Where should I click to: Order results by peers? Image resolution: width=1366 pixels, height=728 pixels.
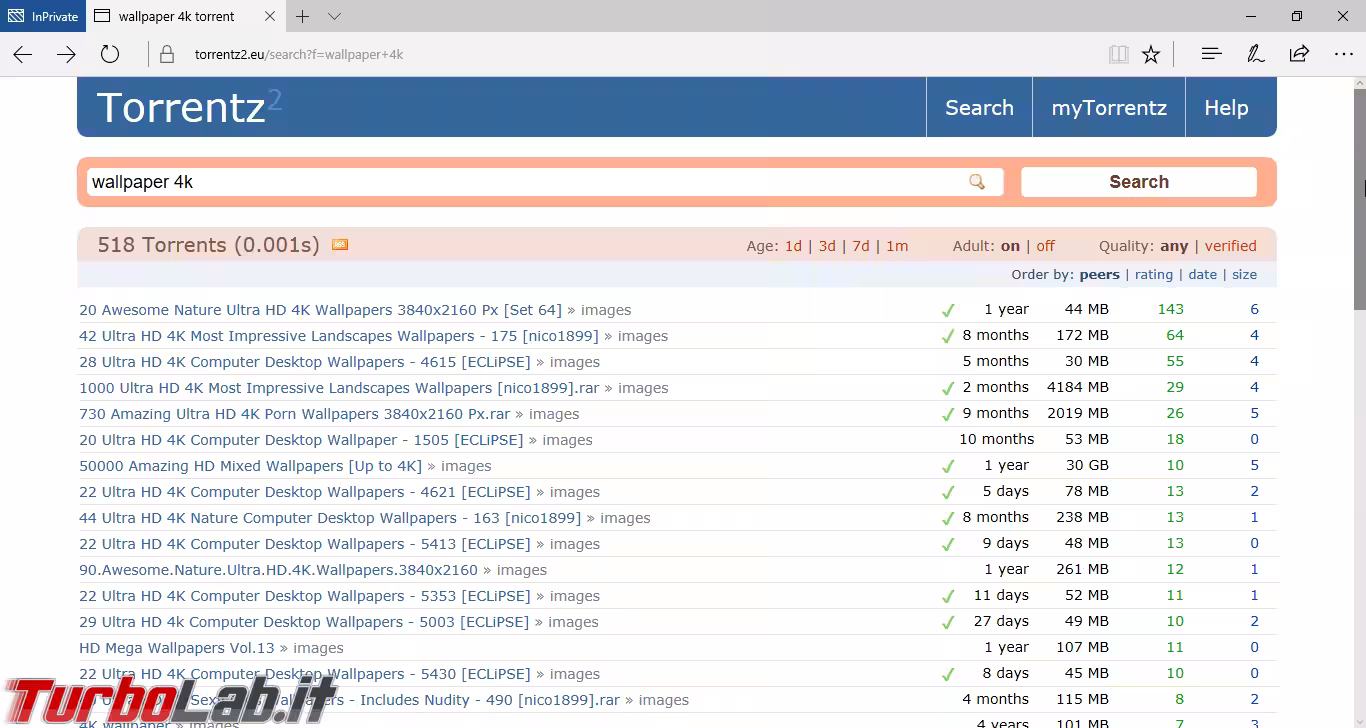(1099, 275)
